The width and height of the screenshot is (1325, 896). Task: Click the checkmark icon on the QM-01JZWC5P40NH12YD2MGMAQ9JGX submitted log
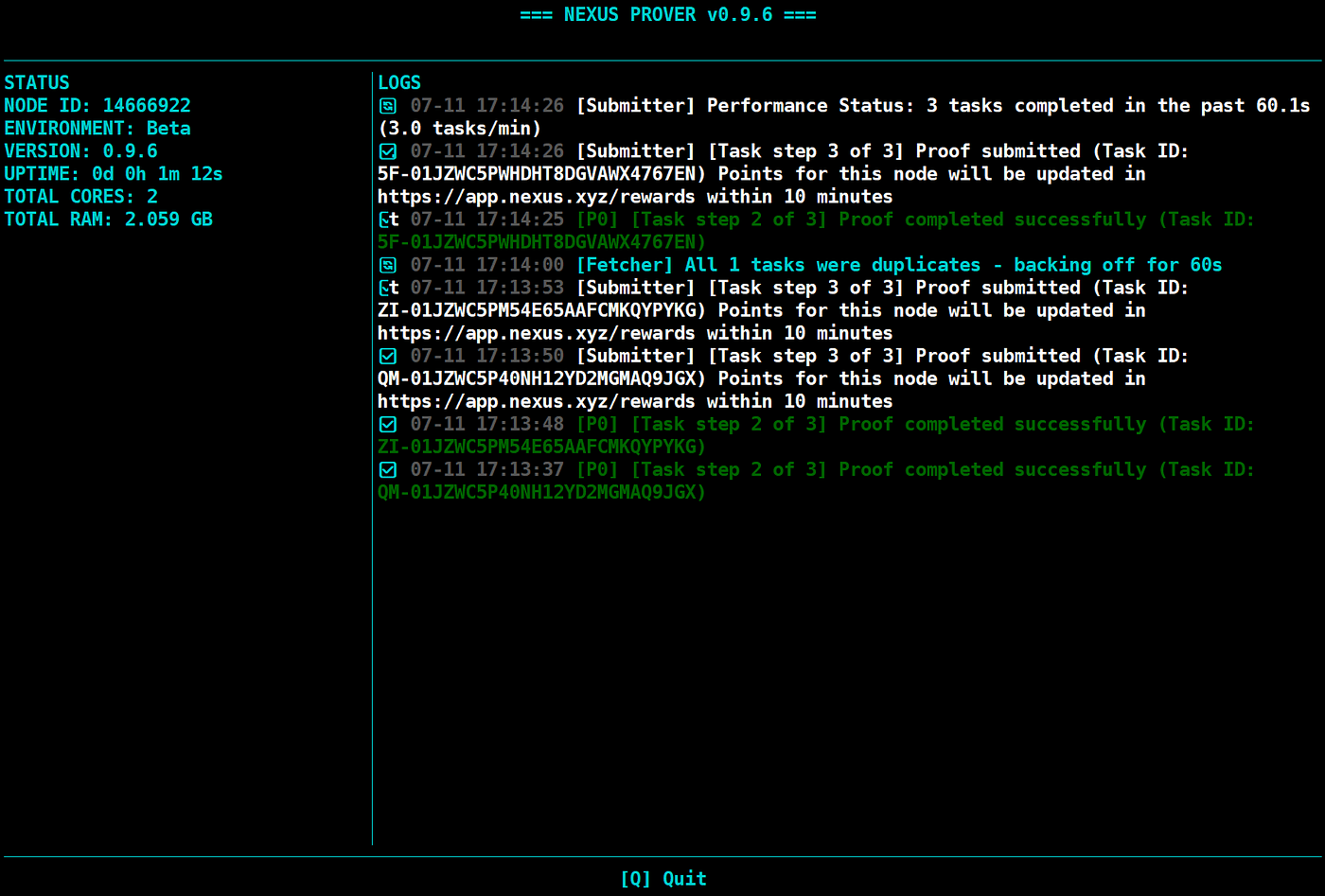[x=388, y=356]
